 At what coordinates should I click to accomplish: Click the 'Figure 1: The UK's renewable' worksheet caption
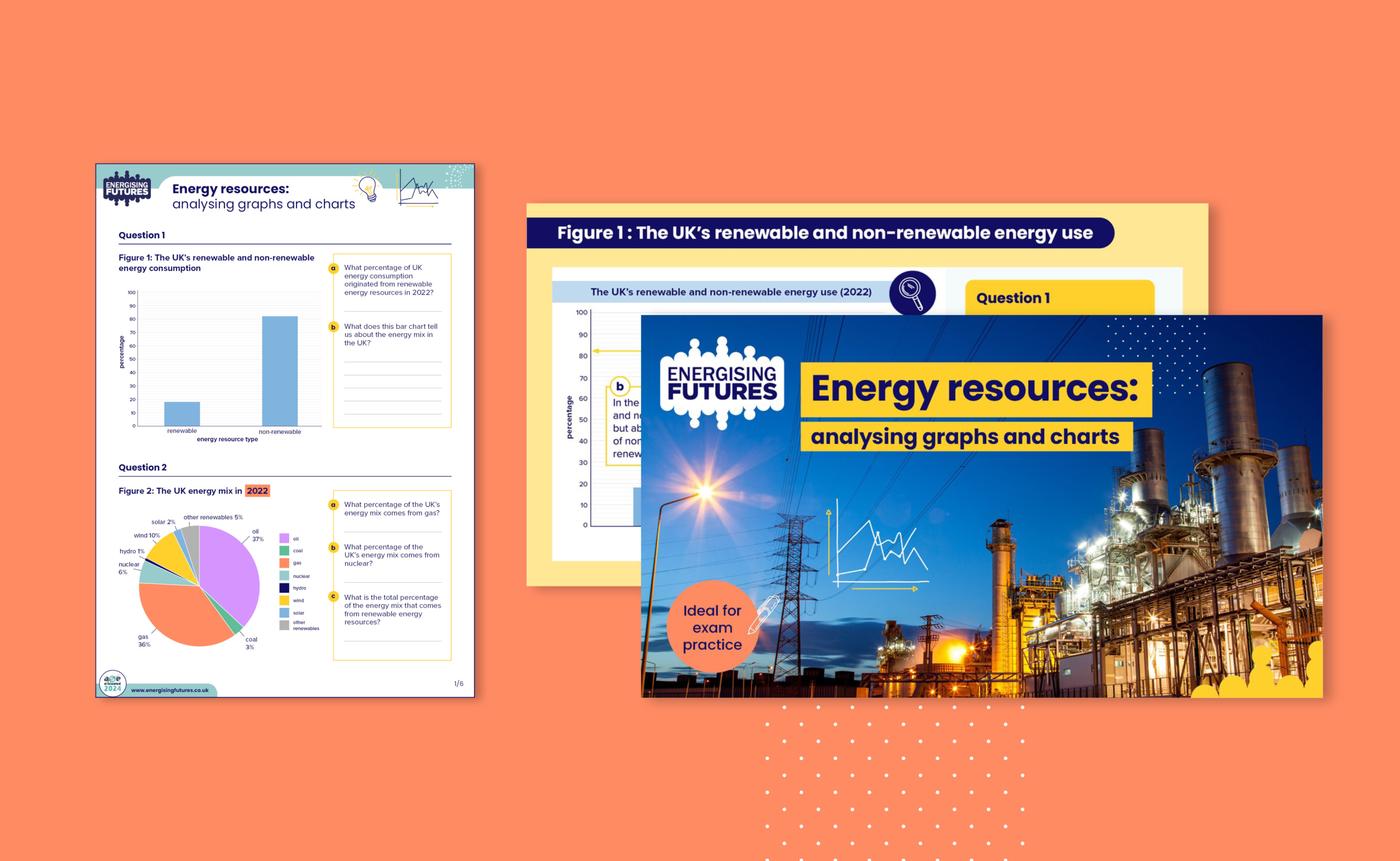point(217,263)
